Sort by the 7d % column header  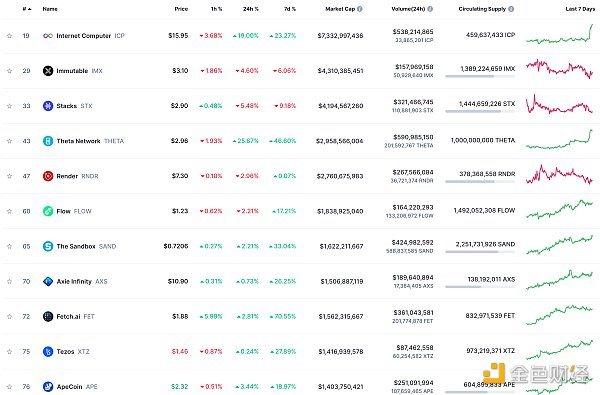[x=290, y=9]
